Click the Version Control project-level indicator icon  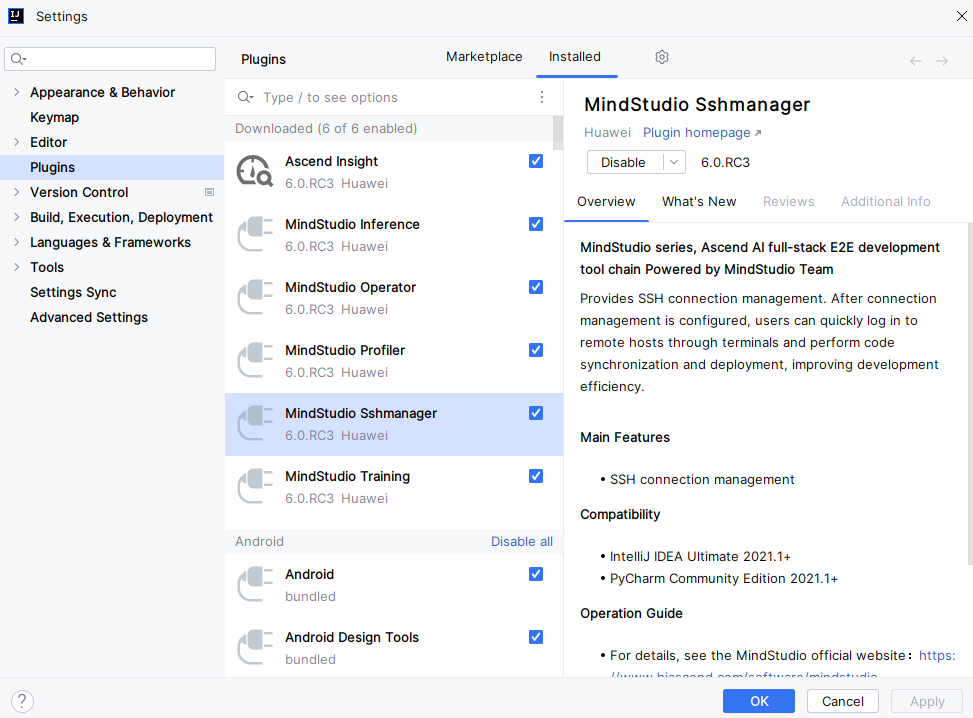[x=210, y=192]
